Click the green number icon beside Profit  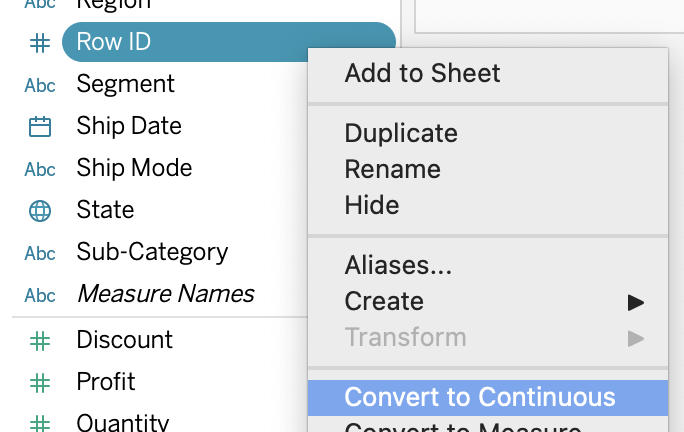(x=40, y=383)
